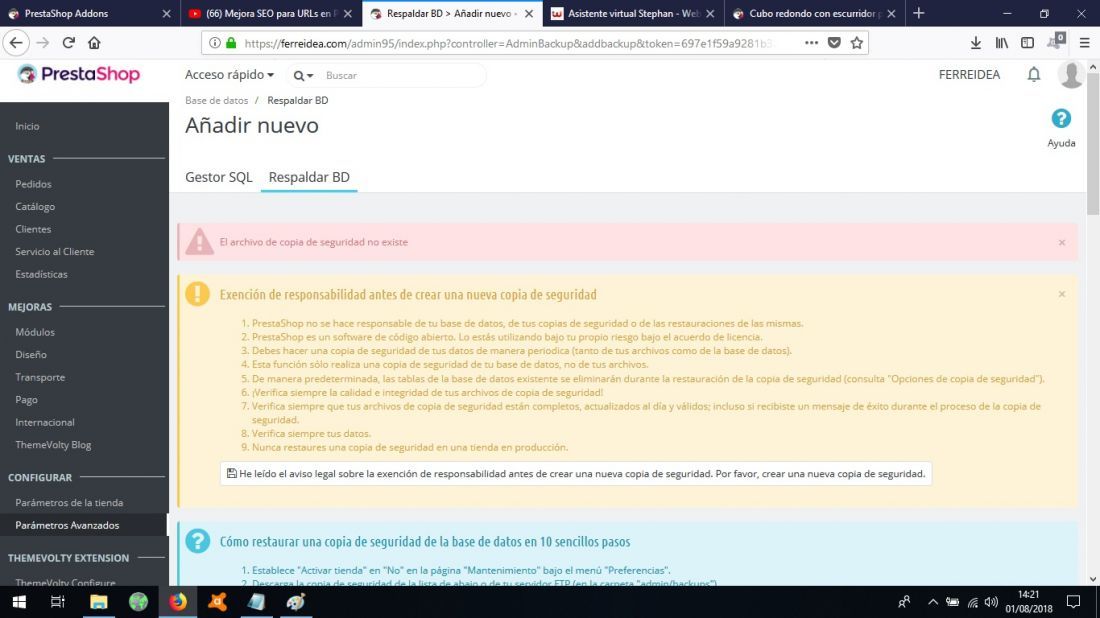Open the notifications bell icon

pyautogui.click(x=1034, y=74)
